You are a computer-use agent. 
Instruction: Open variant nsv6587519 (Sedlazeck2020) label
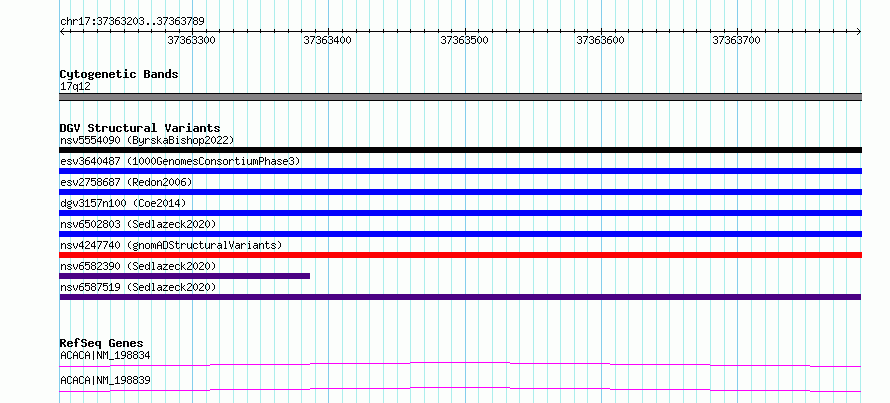(x=138, y=287)
